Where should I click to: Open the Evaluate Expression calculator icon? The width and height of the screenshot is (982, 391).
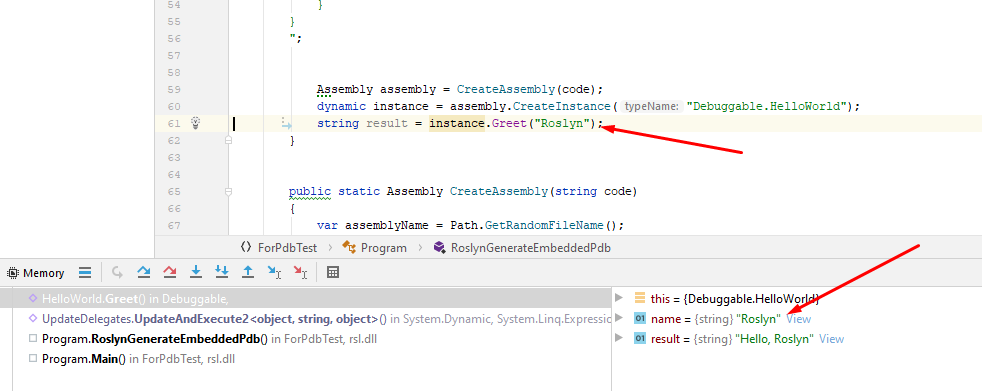point(333,272)
